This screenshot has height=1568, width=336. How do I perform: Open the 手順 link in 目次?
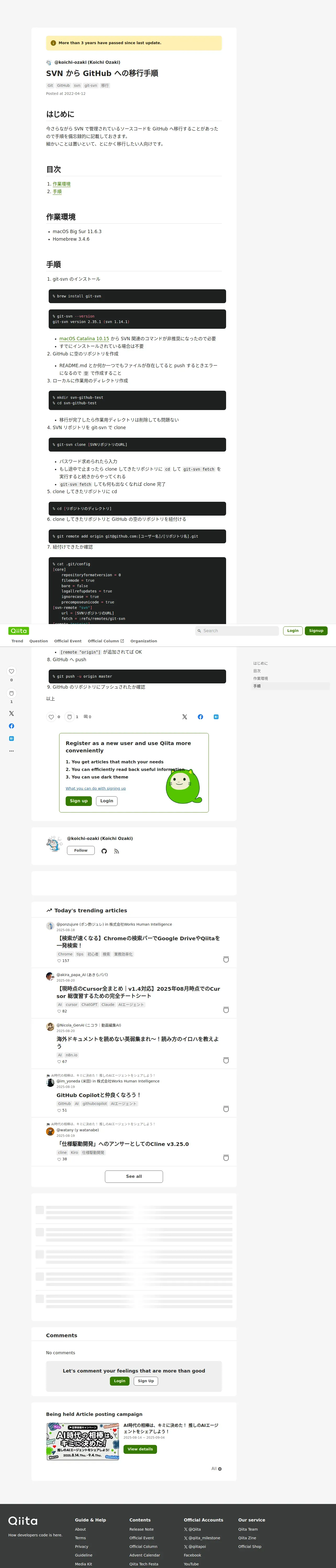[57, 192]
